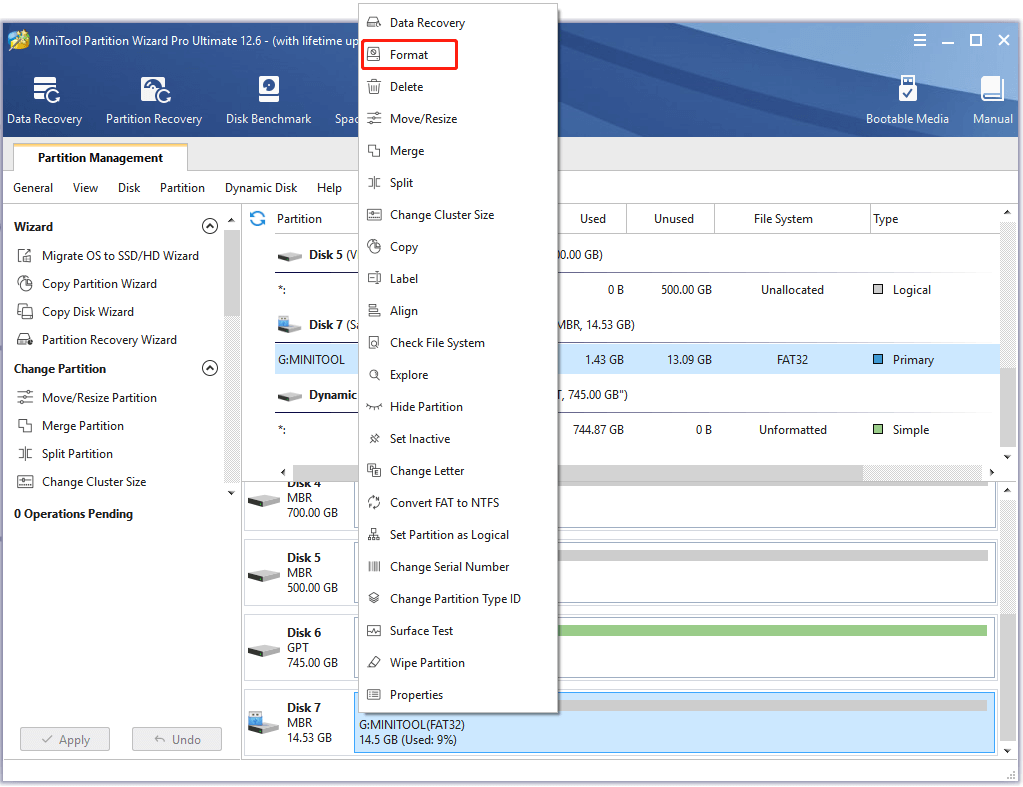Click the Apply button
Screen dimensions: 1023x787
[x=65, y=739]
